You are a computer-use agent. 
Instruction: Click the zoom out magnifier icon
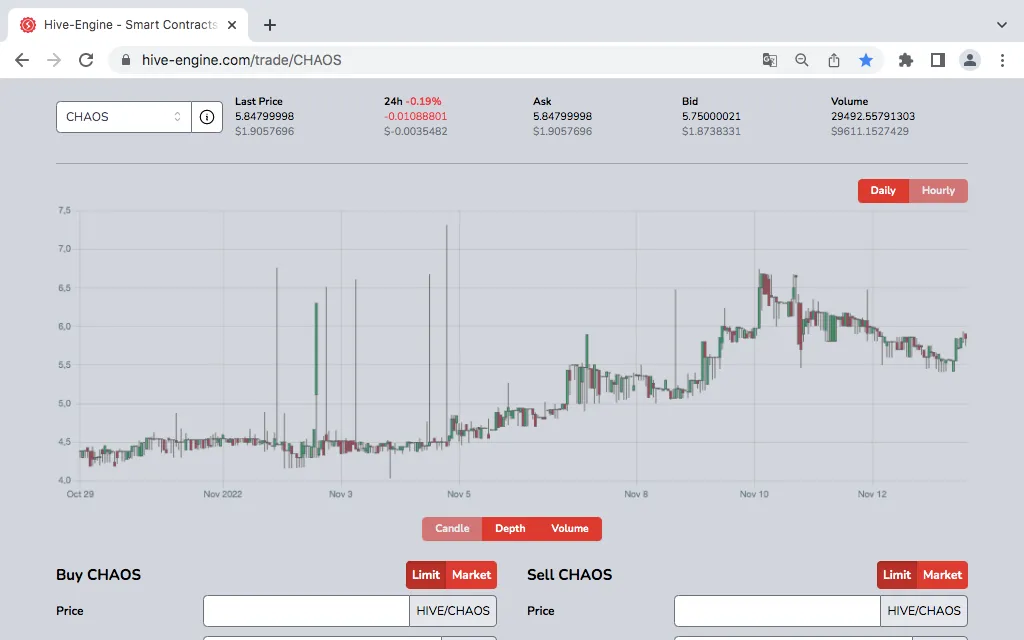click(802, 60)
